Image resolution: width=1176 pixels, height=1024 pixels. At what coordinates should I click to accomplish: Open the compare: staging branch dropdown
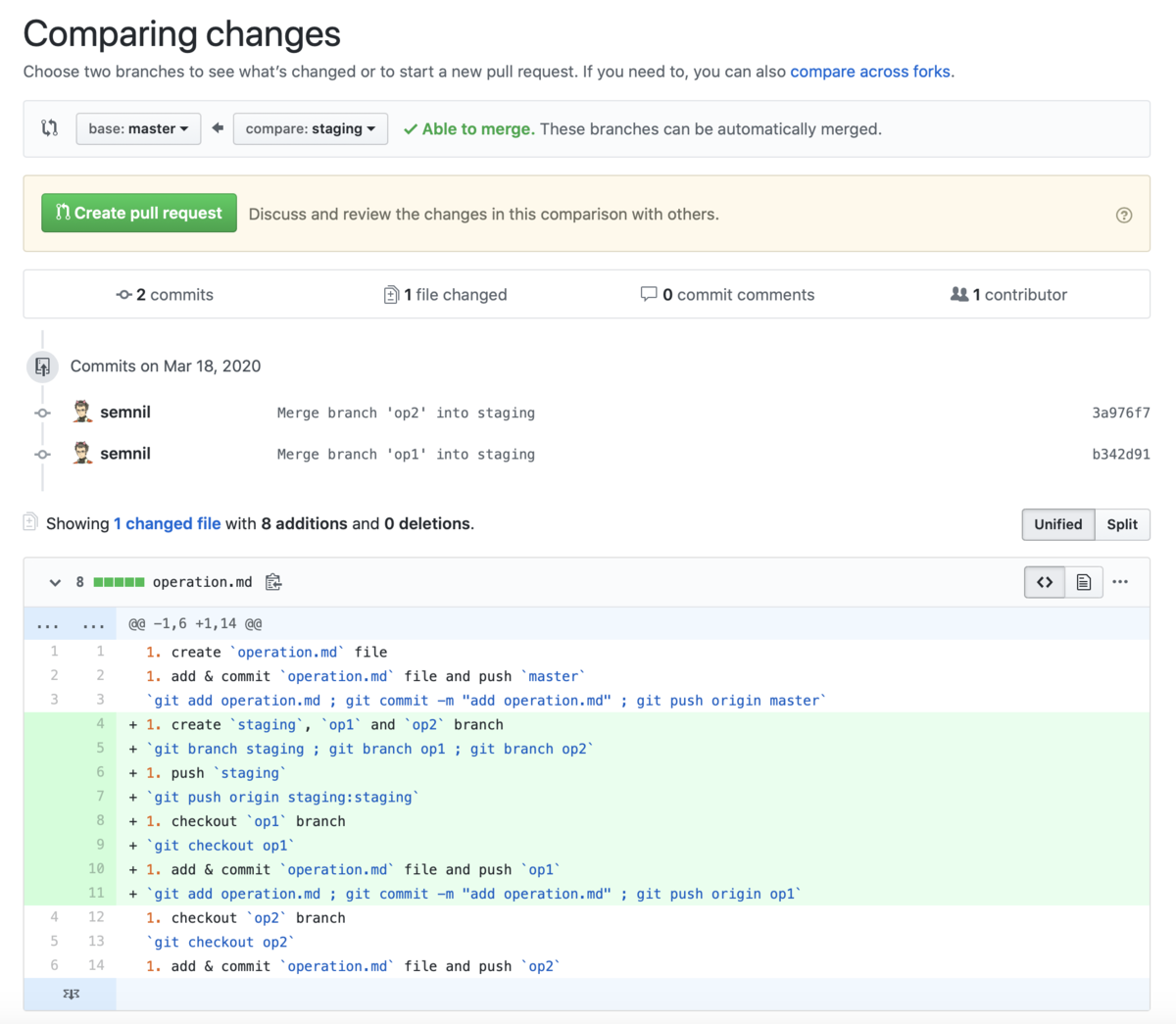(311, 128)
